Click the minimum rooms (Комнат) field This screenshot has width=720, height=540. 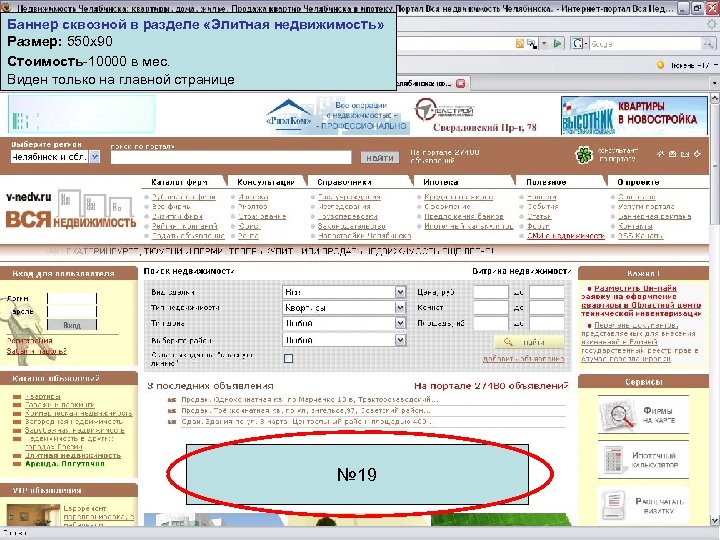pos(491,308)
